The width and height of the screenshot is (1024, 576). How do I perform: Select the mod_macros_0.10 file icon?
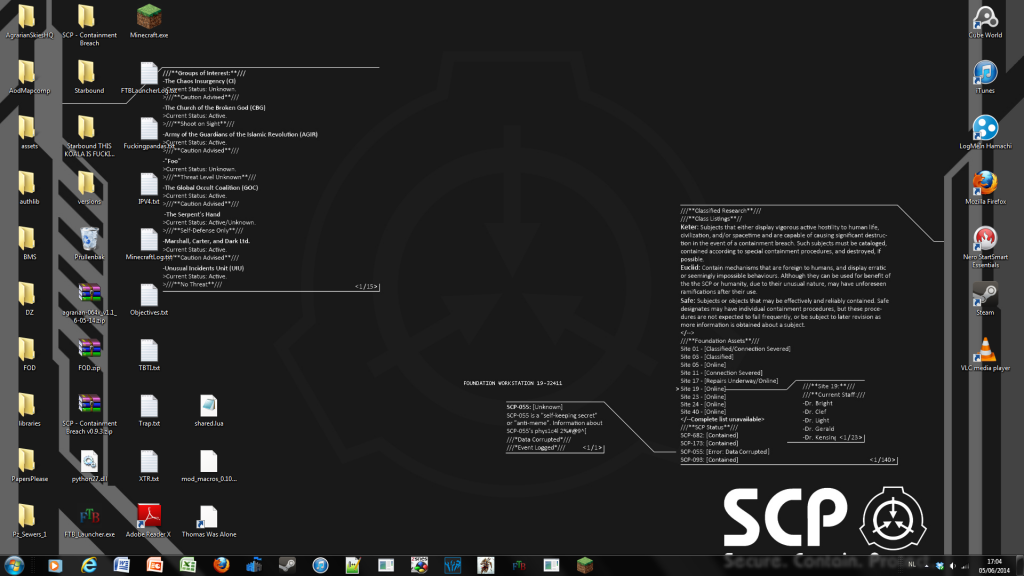[x=209, y=462]
